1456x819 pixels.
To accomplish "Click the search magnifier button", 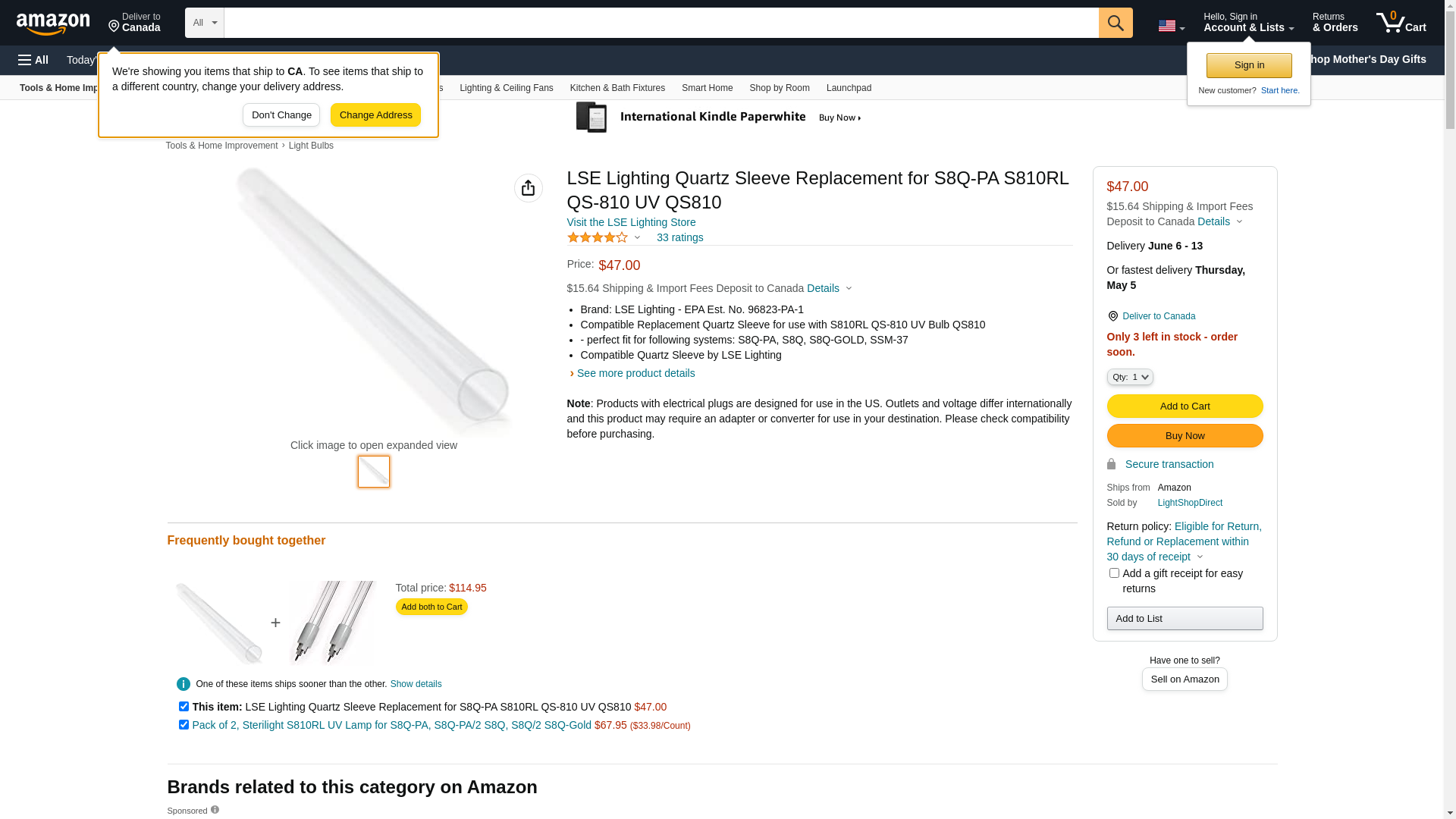I will coord(1116,23).
